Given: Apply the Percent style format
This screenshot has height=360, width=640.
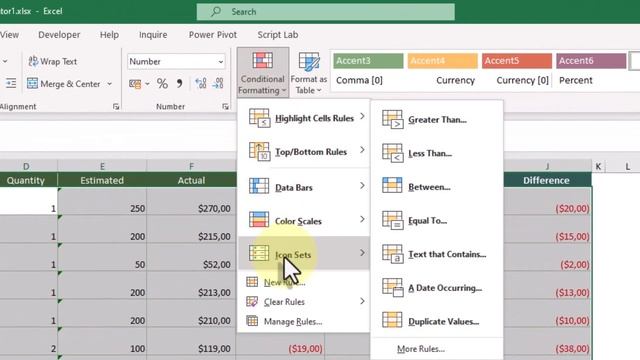Looking at the screenshot, I should pyautogui.click(x=162, y=84).
